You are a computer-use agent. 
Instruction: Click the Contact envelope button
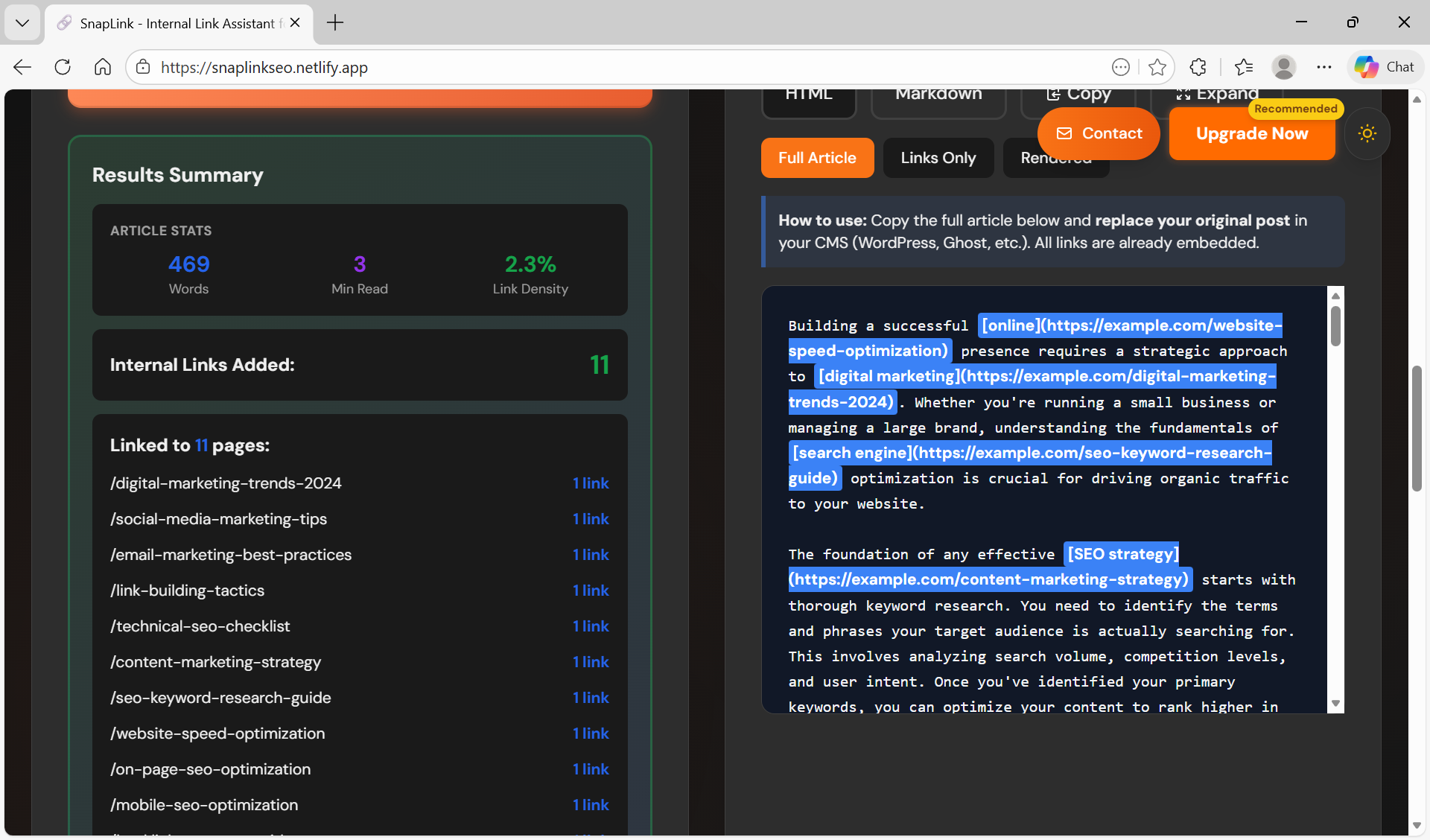(x=1099, y=133)
